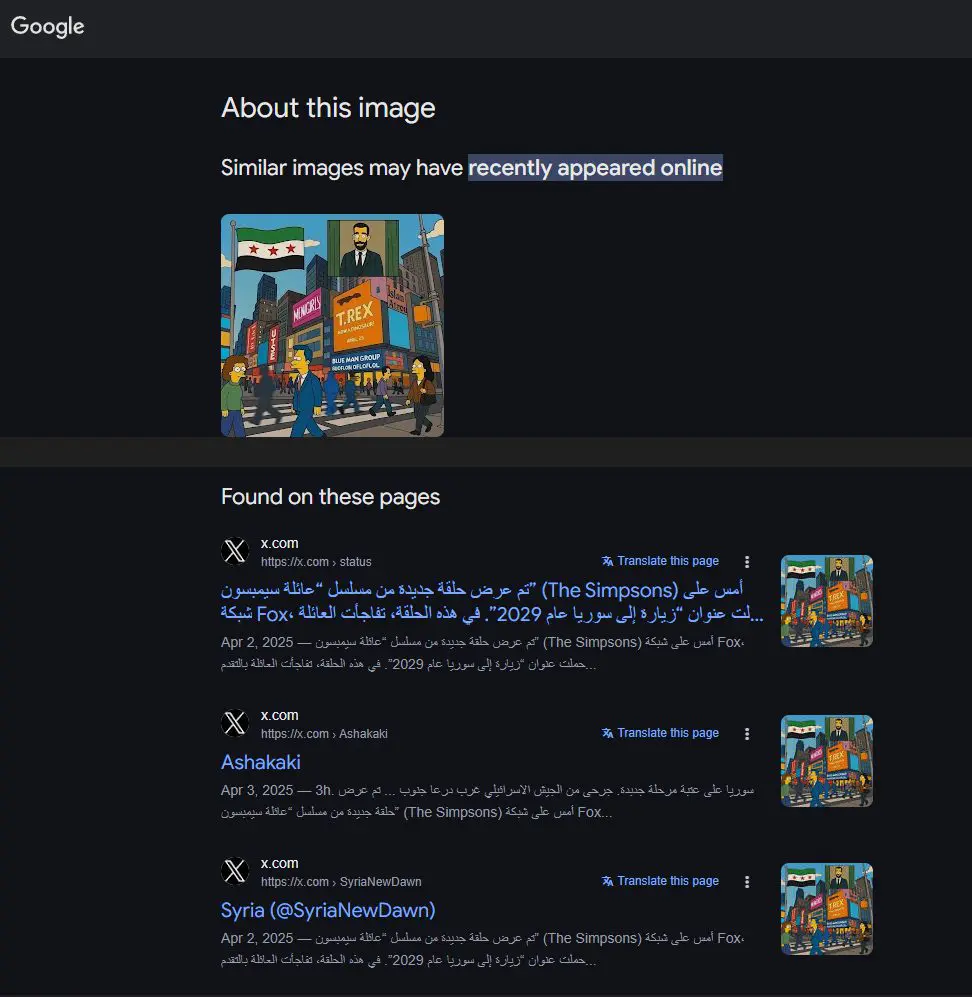Click the 'Apr 3, 2025 — 3h' snippet date

tap(276, 790)
